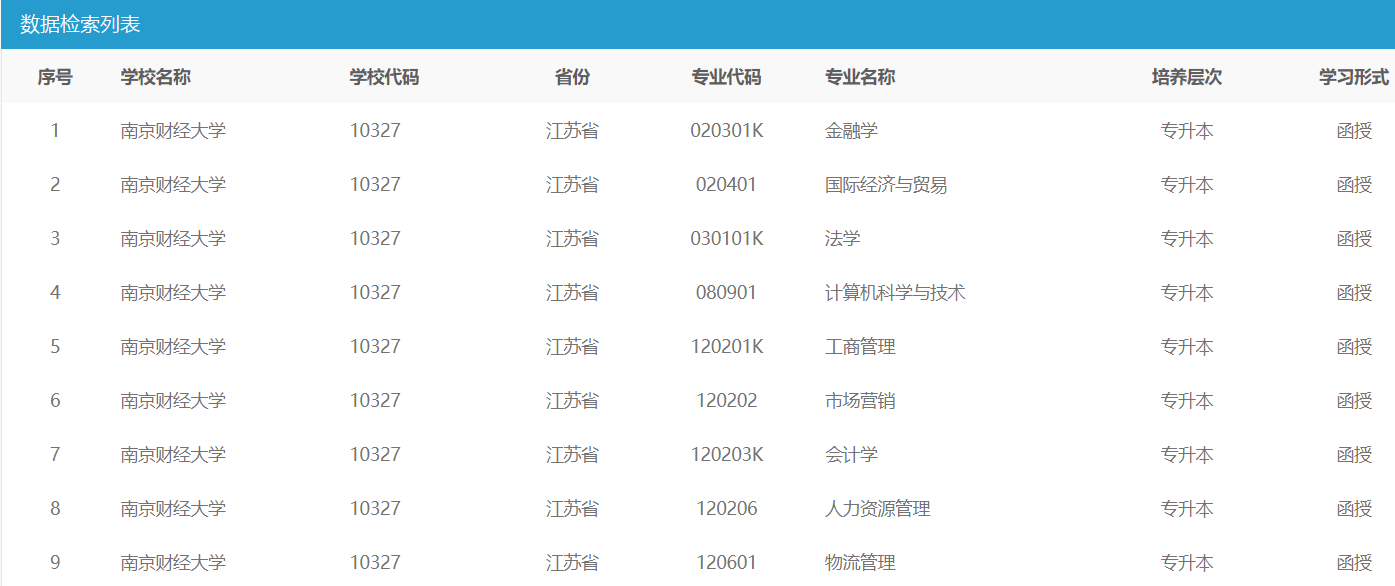Click 函授 in the 物流管理 row

tap(1354, 563)
